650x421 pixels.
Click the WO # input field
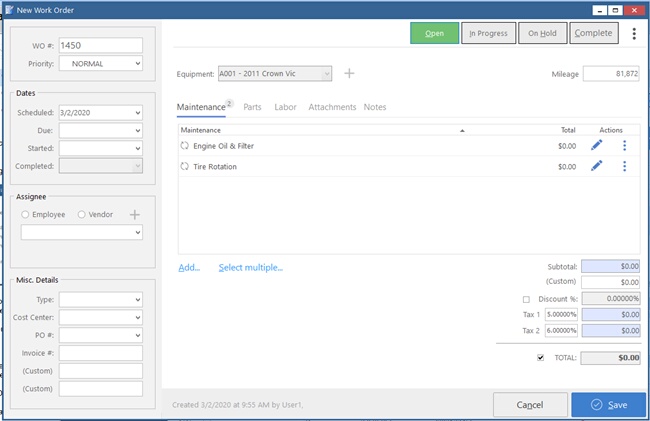click(101, 46)
